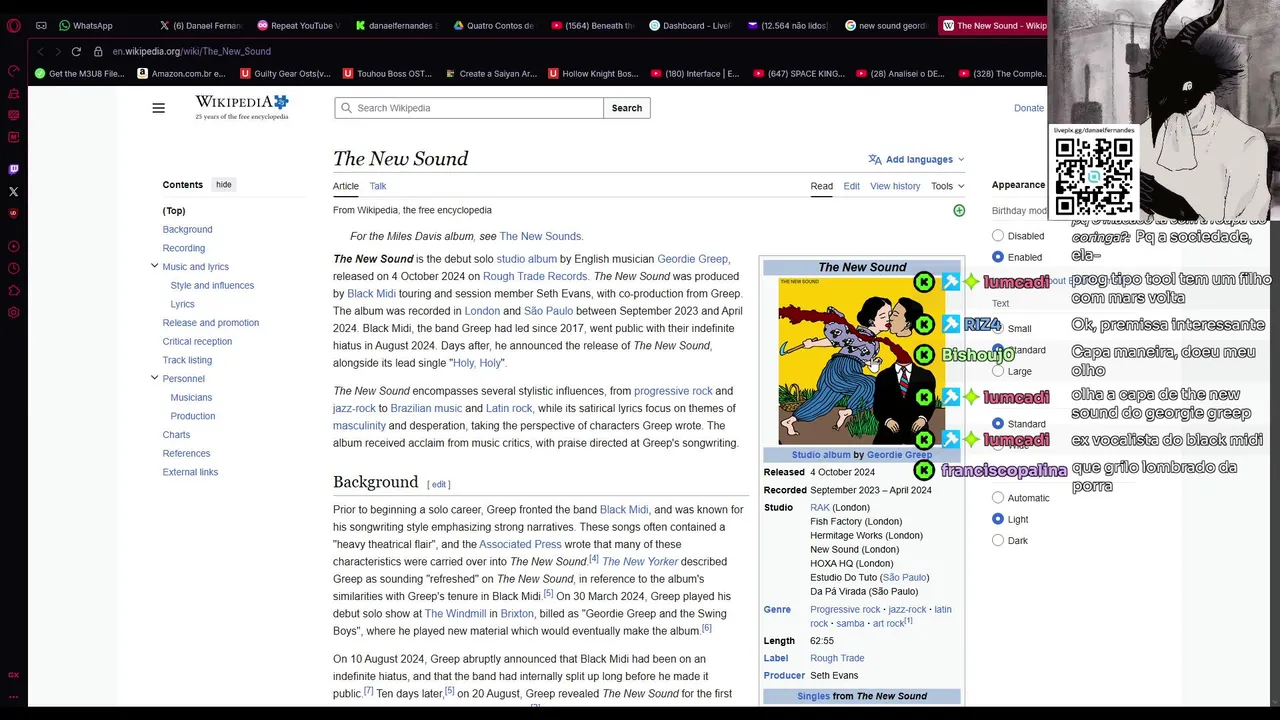Viewport: 1280px width, 720px height.
Task: Open the extensions cube sidebar icon
Action: 13,290
